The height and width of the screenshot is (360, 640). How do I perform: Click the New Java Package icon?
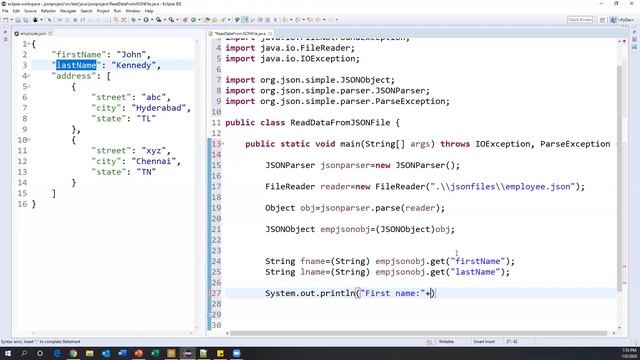coord(185,20)
